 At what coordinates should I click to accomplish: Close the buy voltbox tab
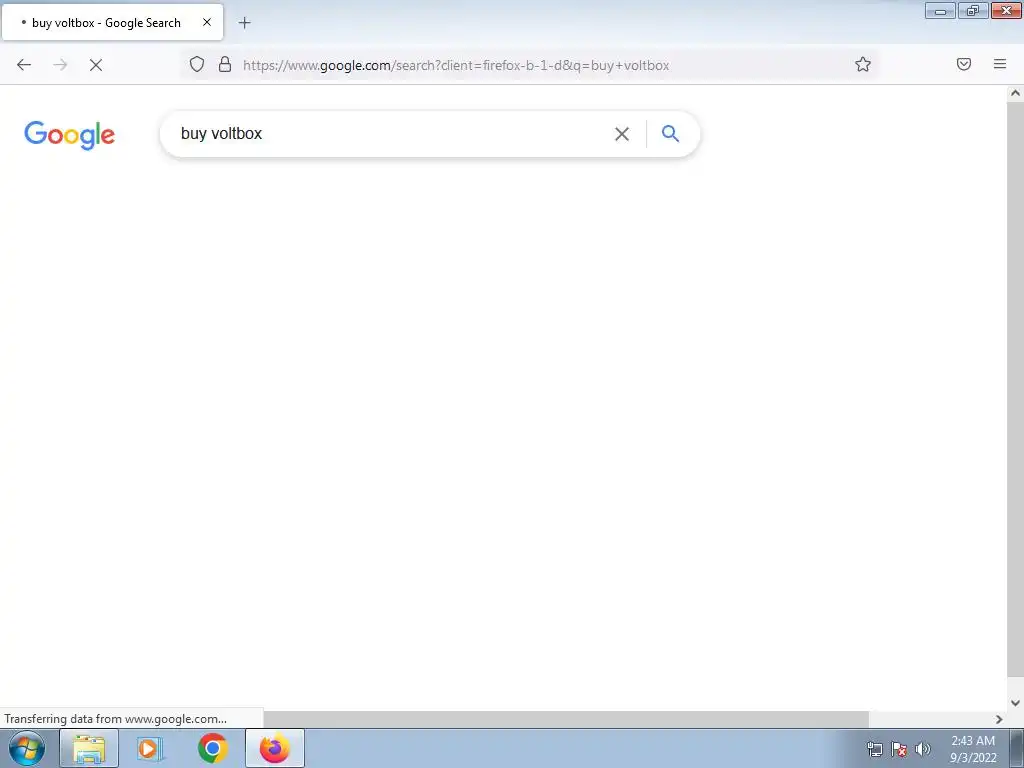[207, 22]
